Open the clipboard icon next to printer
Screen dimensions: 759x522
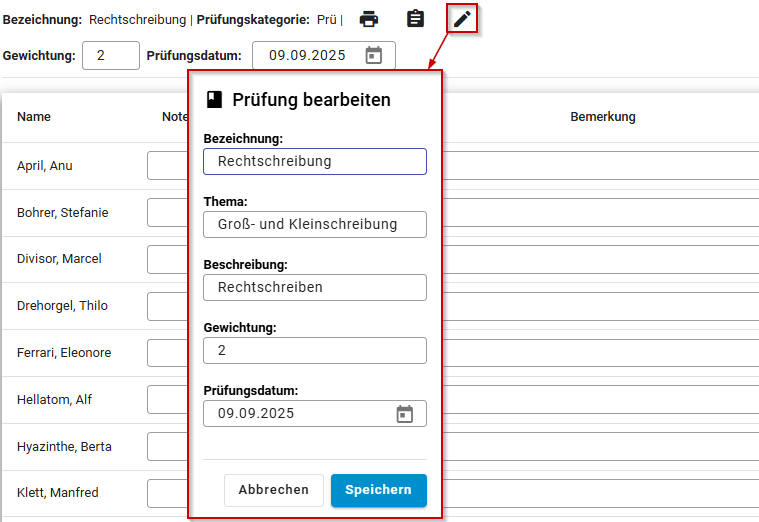[x=415, y=19]
